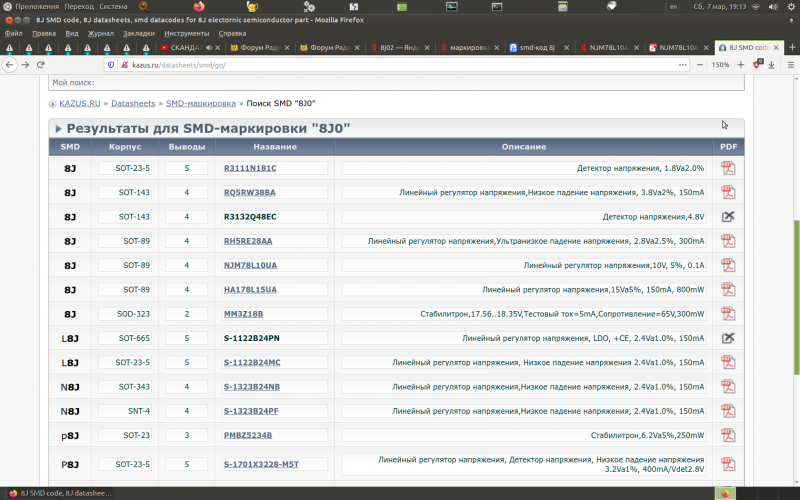Image resolution: width=800 pixels, height=500 pixels.
Task: Launch Firefox from top panel
Action: coord(199,7)
